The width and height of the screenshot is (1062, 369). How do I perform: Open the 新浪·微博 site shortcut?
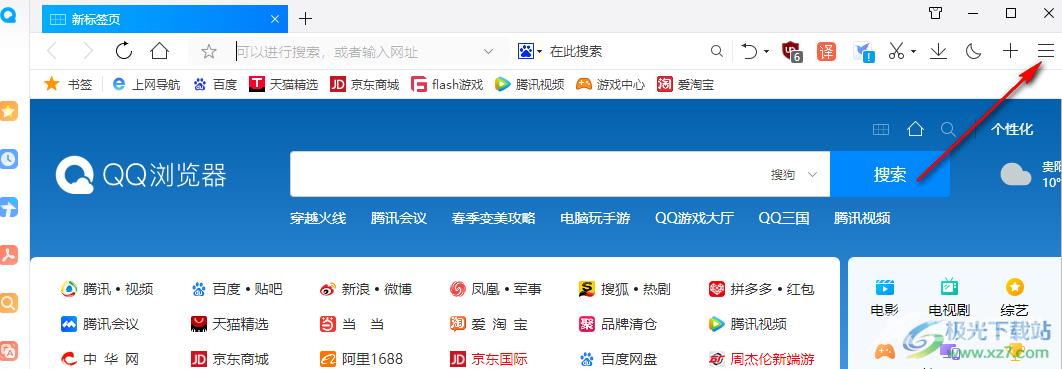coord(366,289)
